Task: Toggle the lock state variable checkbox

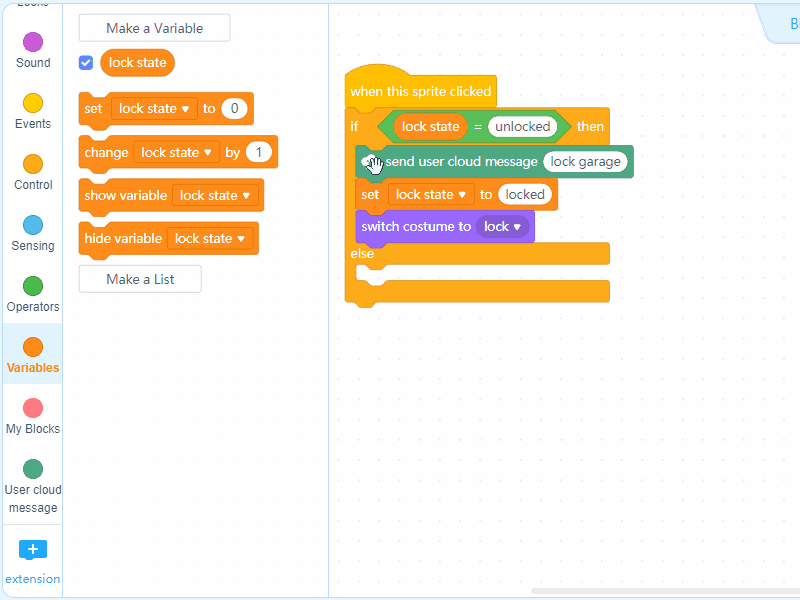Action: pos(86,63)
